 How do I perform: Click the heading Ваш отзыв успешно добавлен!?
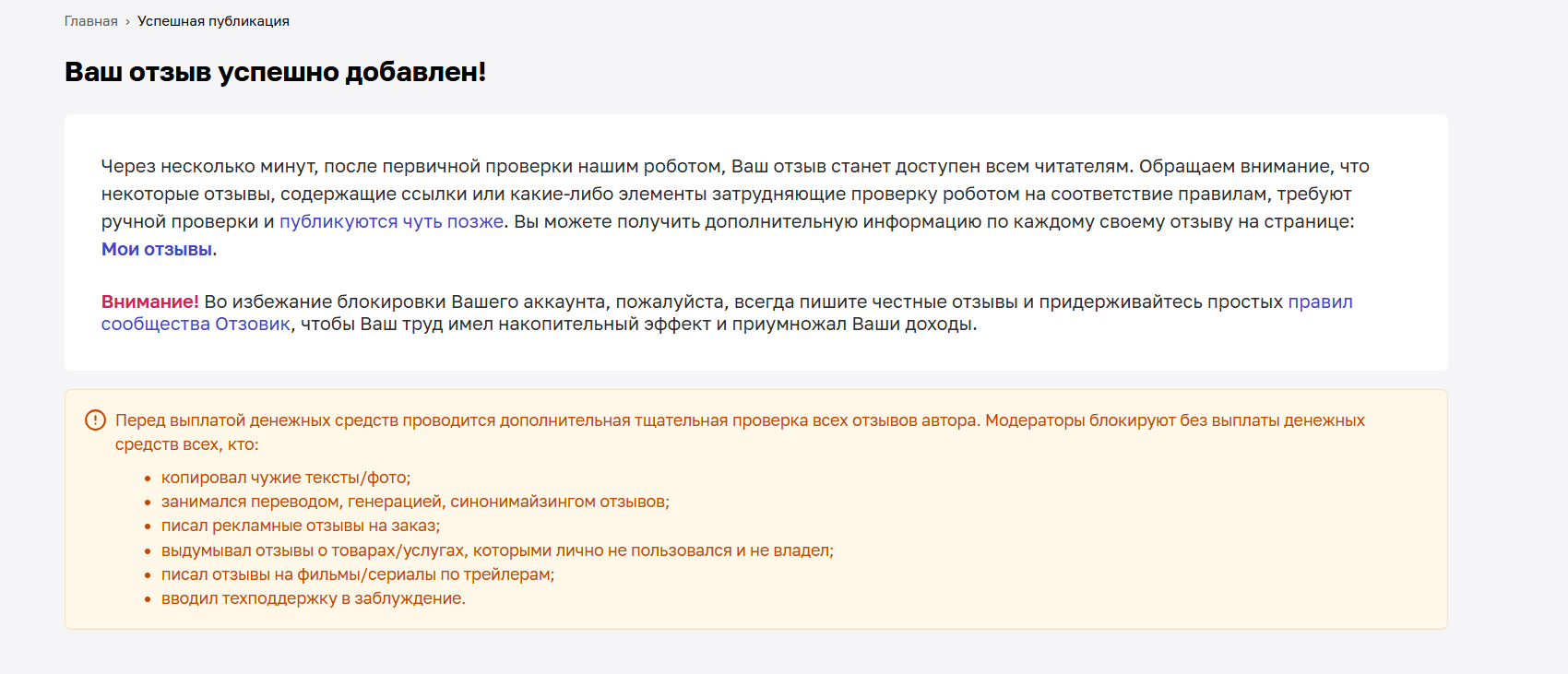[275, 72]
